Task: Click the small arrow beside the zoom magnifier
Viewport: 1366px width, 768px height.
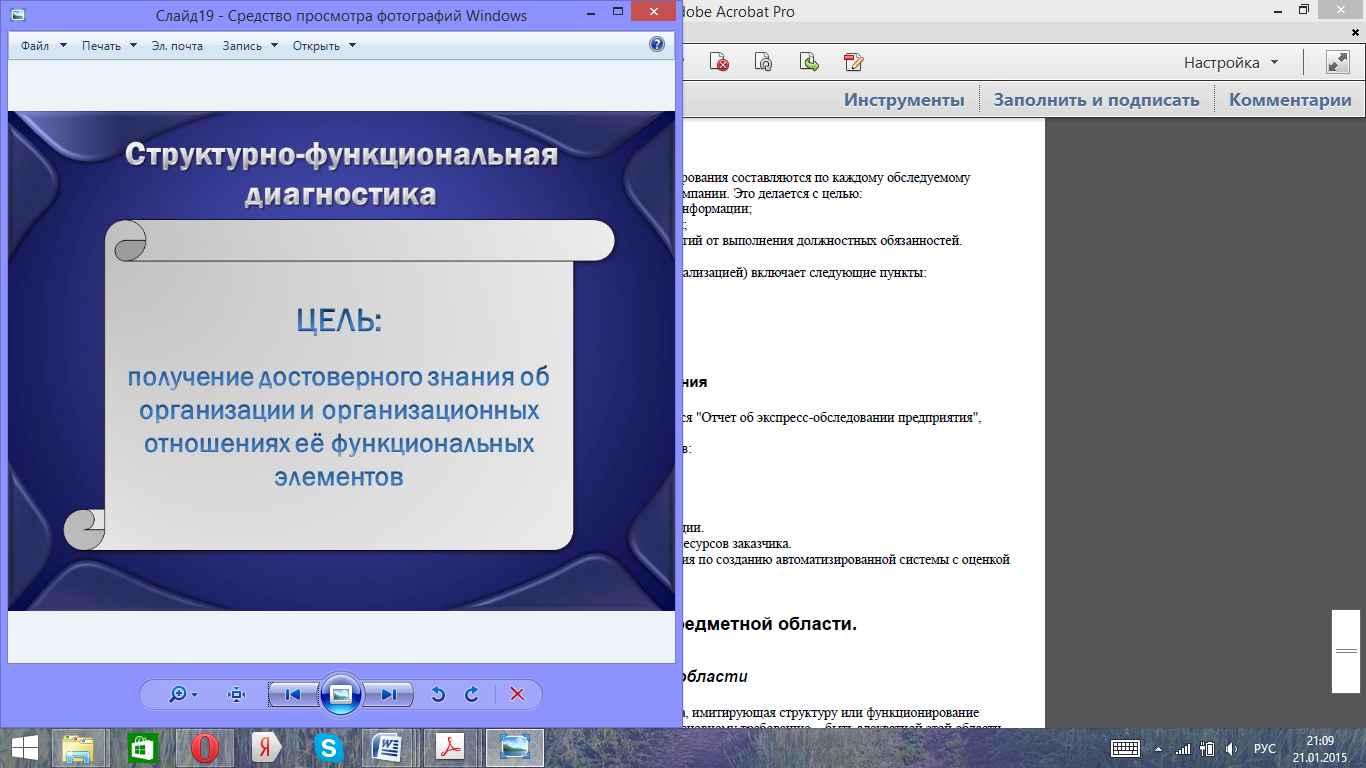Action: coord(194,695)
